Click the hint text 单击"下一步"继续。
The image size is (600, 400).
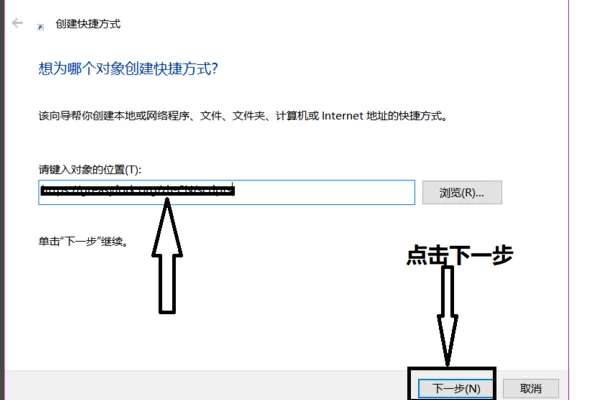coord(83,241)
